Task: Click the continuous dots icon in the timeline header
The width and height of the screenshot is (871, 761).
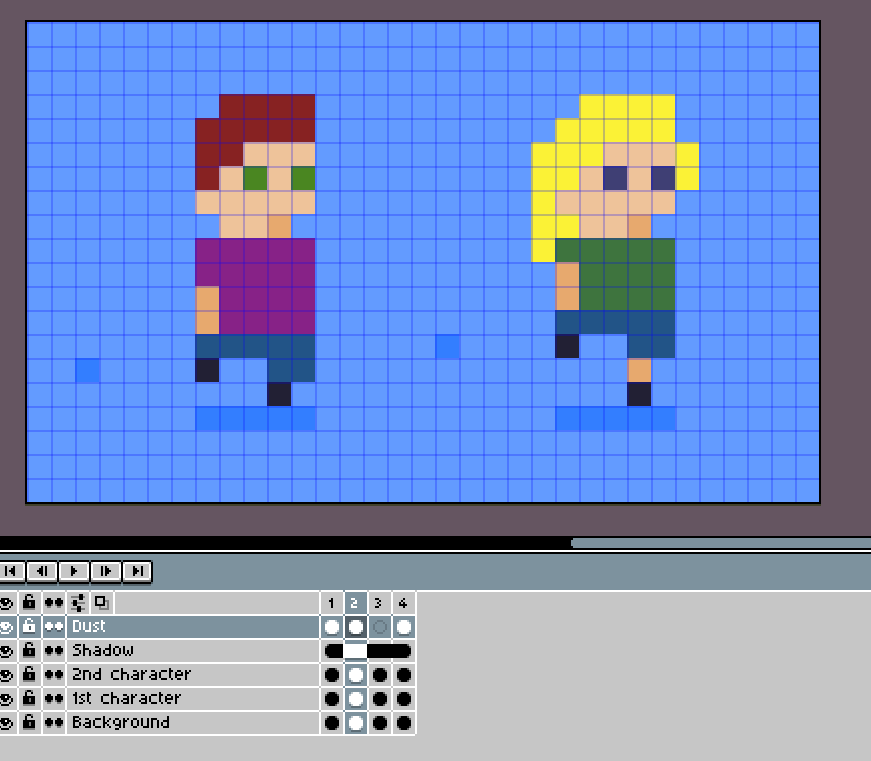Action: click(x=54, y=603)
